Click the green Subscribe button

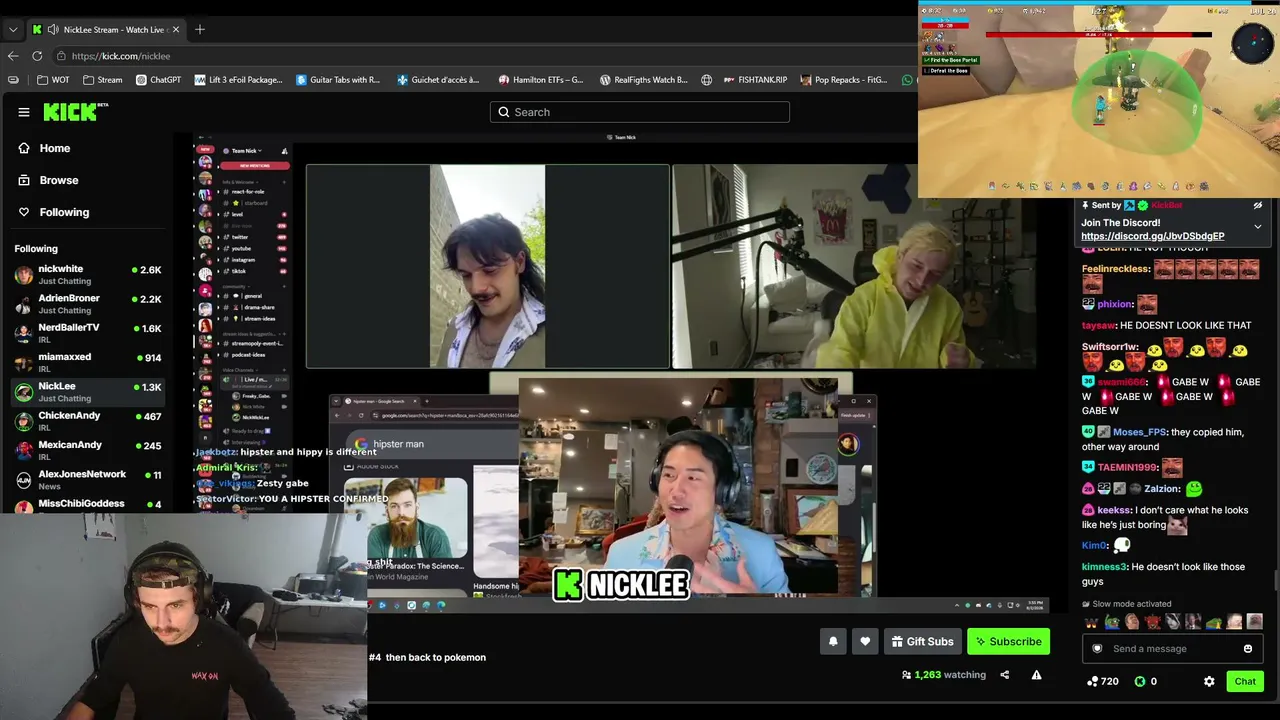coord(1008,642)
